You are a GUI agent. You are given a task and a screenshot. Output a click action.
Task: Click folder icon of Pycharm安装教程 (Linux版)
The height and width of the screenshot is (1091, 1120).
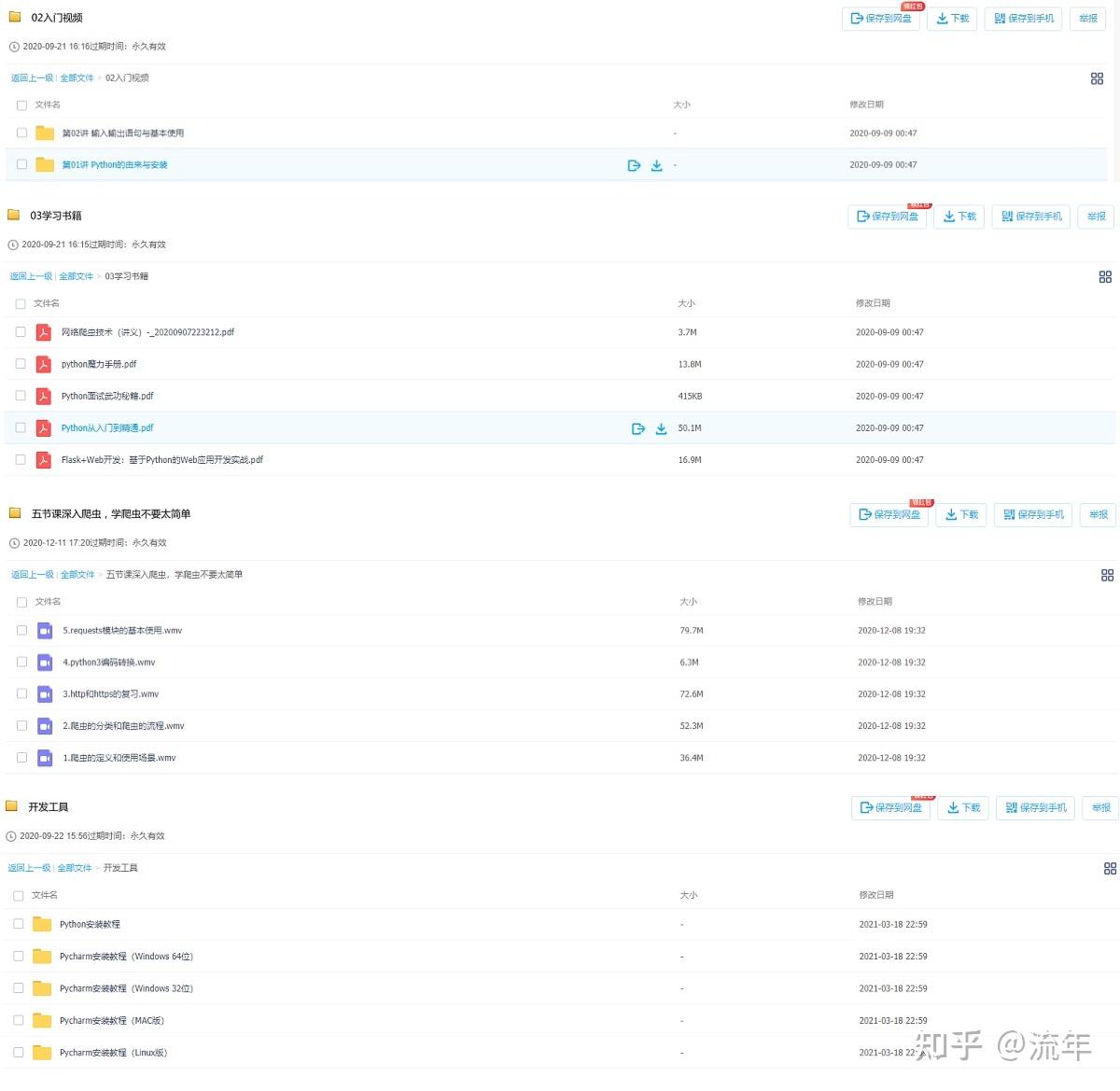click(42, 1053)
